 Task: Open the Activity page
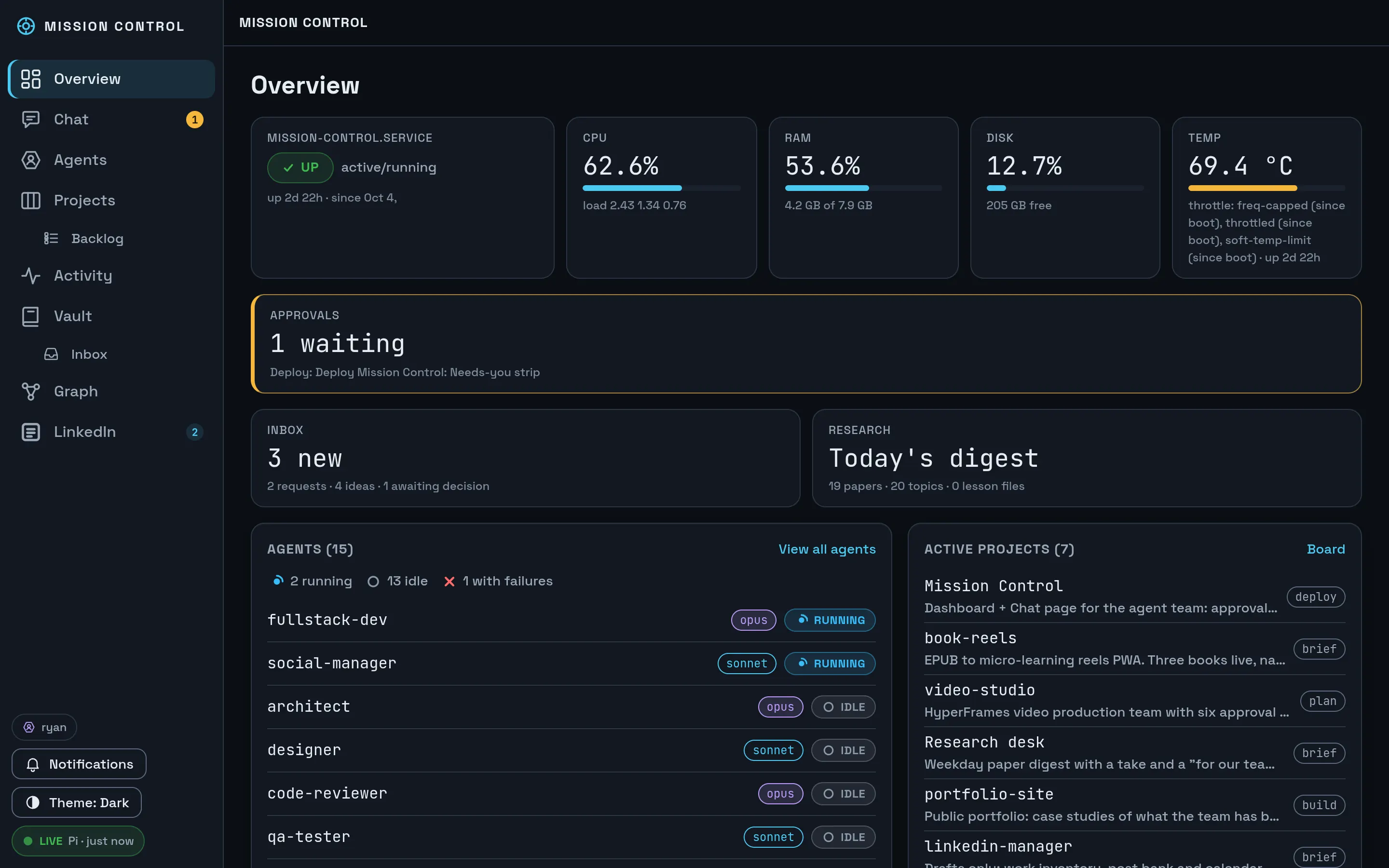click(111, 276)
